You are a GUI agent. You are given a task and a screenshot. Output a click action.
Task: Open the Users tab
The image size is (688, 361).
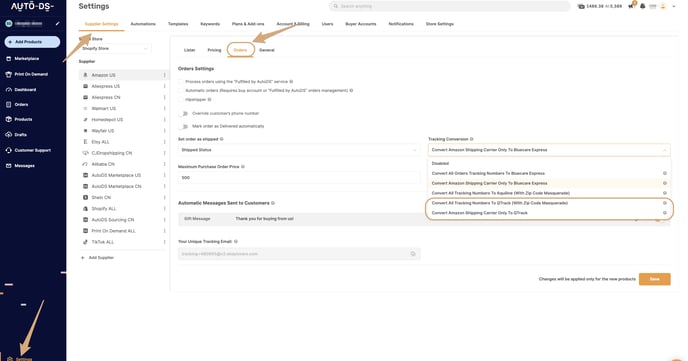[327, 24]
